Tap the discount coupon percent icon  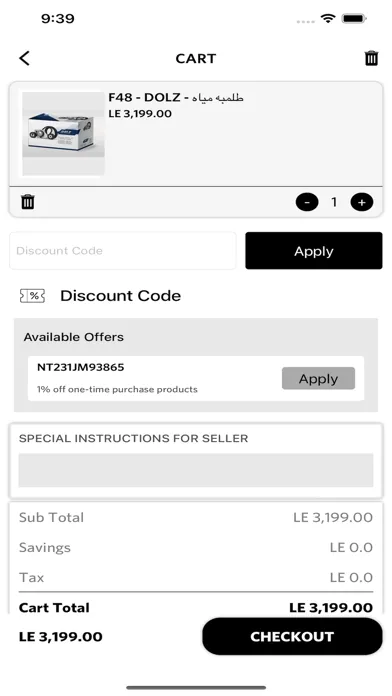click(32, 296)
